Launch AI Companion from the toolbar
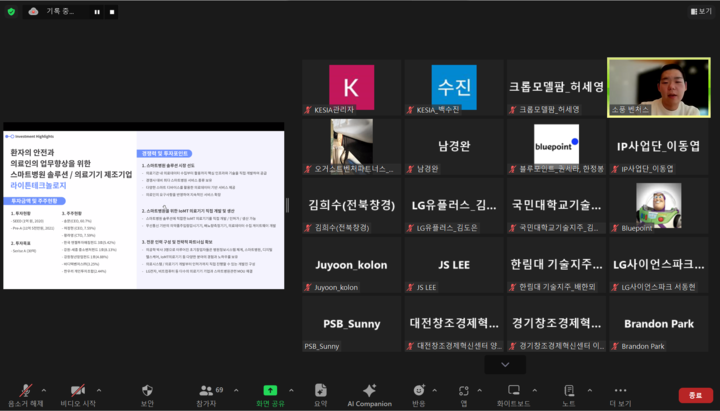Image resolution: width=720 pixels, height=411 pixels. tap(369, 390)
